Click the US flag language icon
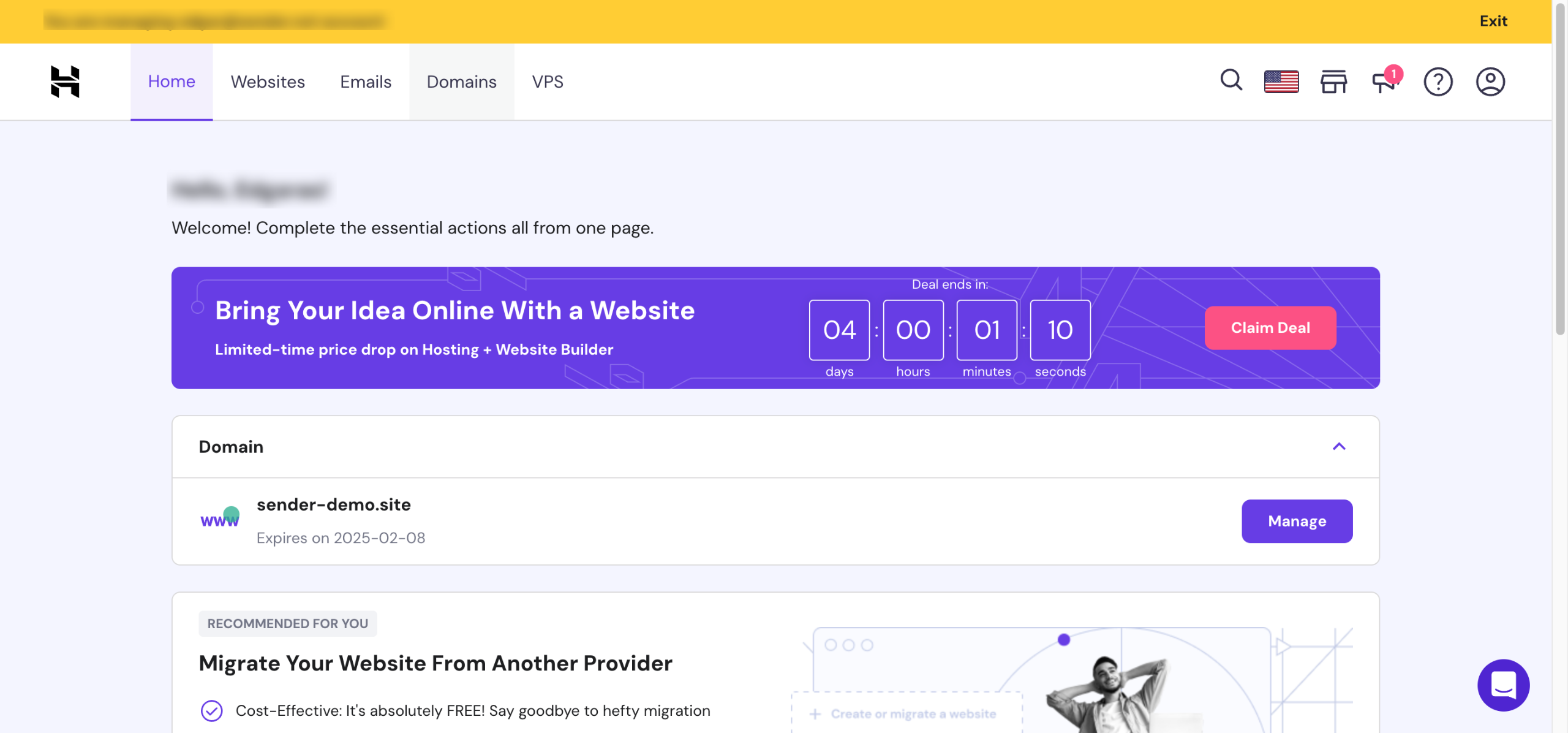The width and height of the screenshot is (1568, 733). 1281,82
